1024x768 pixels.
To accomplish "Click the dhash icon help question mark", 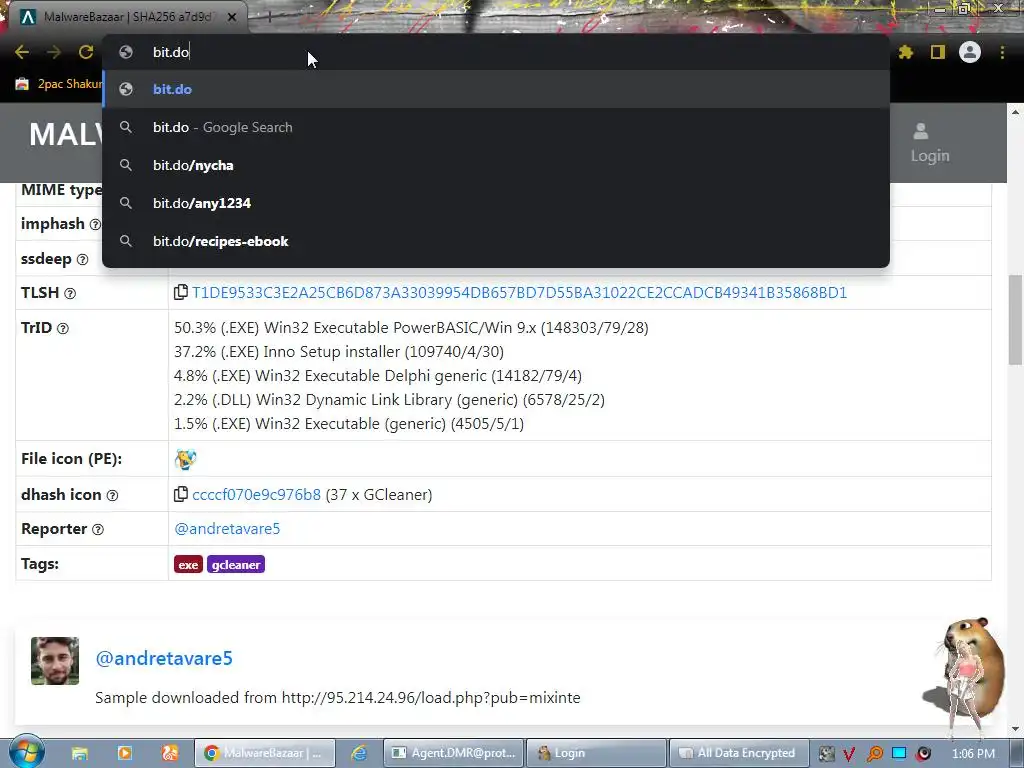I will [x=112, y=496].
